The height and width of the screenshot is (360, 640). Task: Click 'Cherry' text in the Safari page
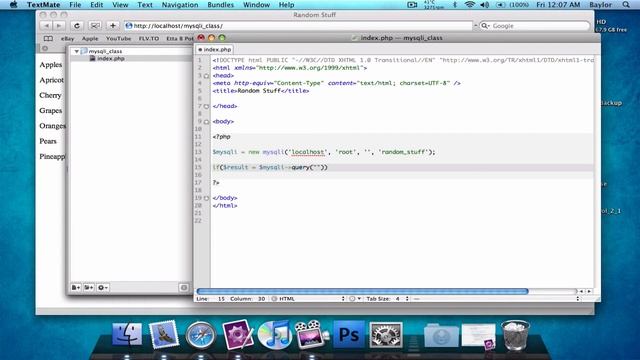[x=50, y=95]
